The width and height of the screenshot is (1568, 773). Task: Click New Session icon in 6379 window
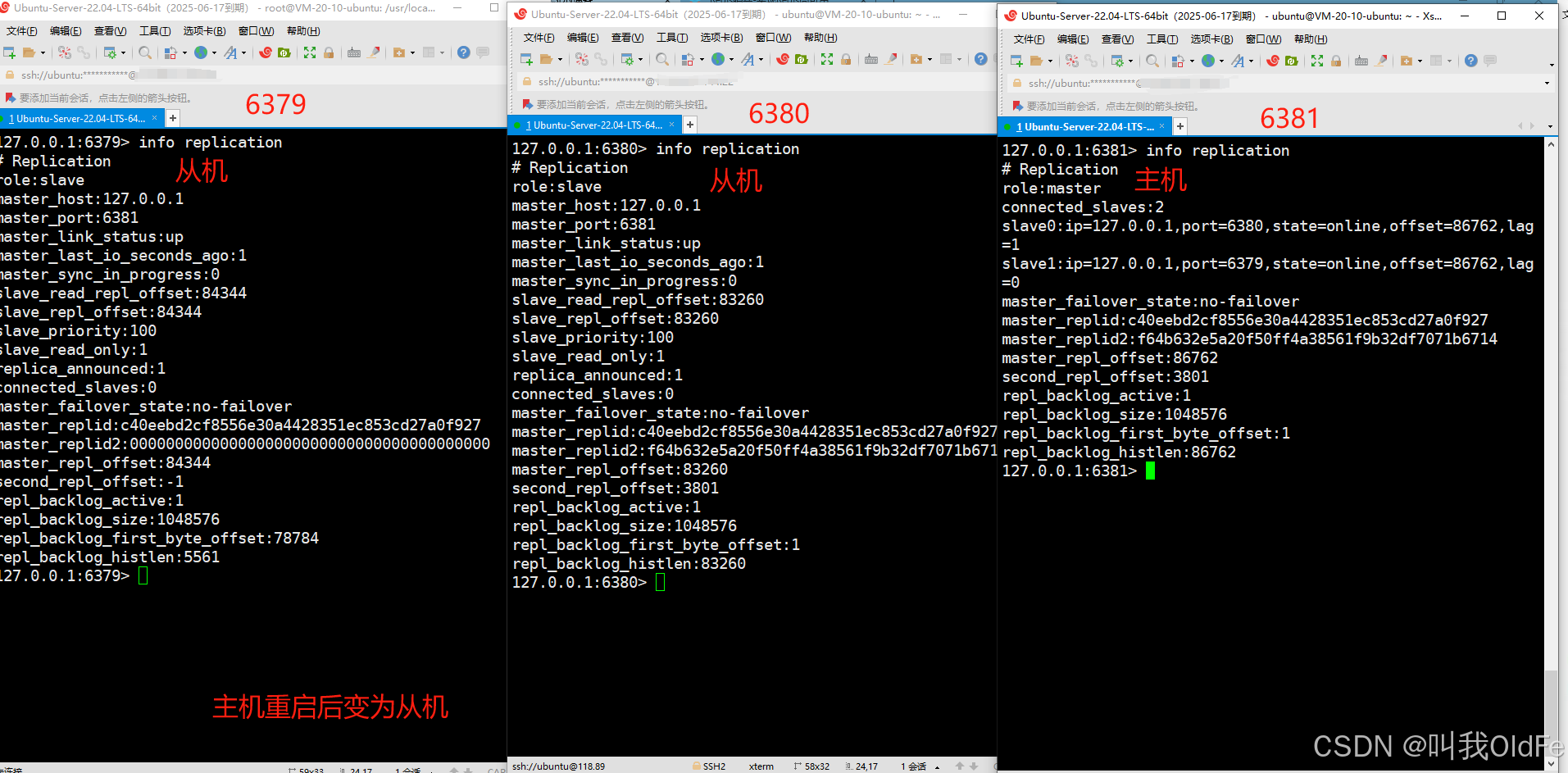[x=9, y=52]
